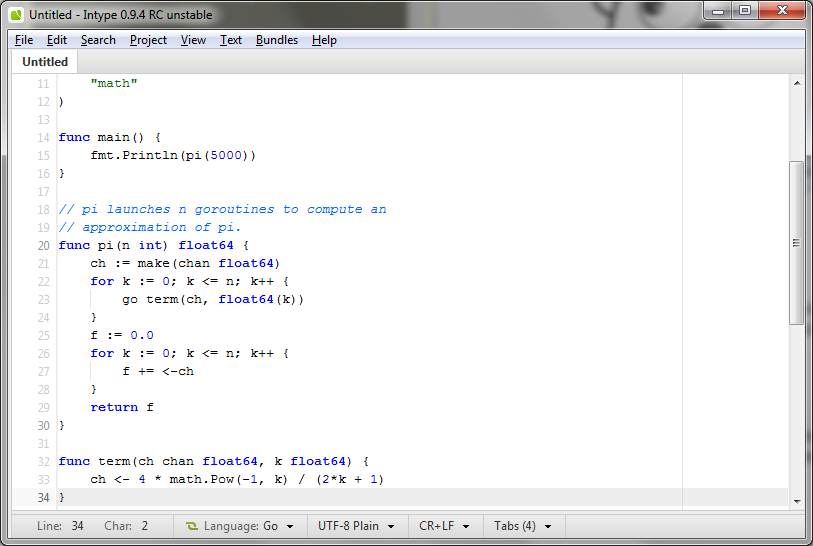Open the Language: Go dropdown
Screen dimensions: 813x546
(241, 526)
